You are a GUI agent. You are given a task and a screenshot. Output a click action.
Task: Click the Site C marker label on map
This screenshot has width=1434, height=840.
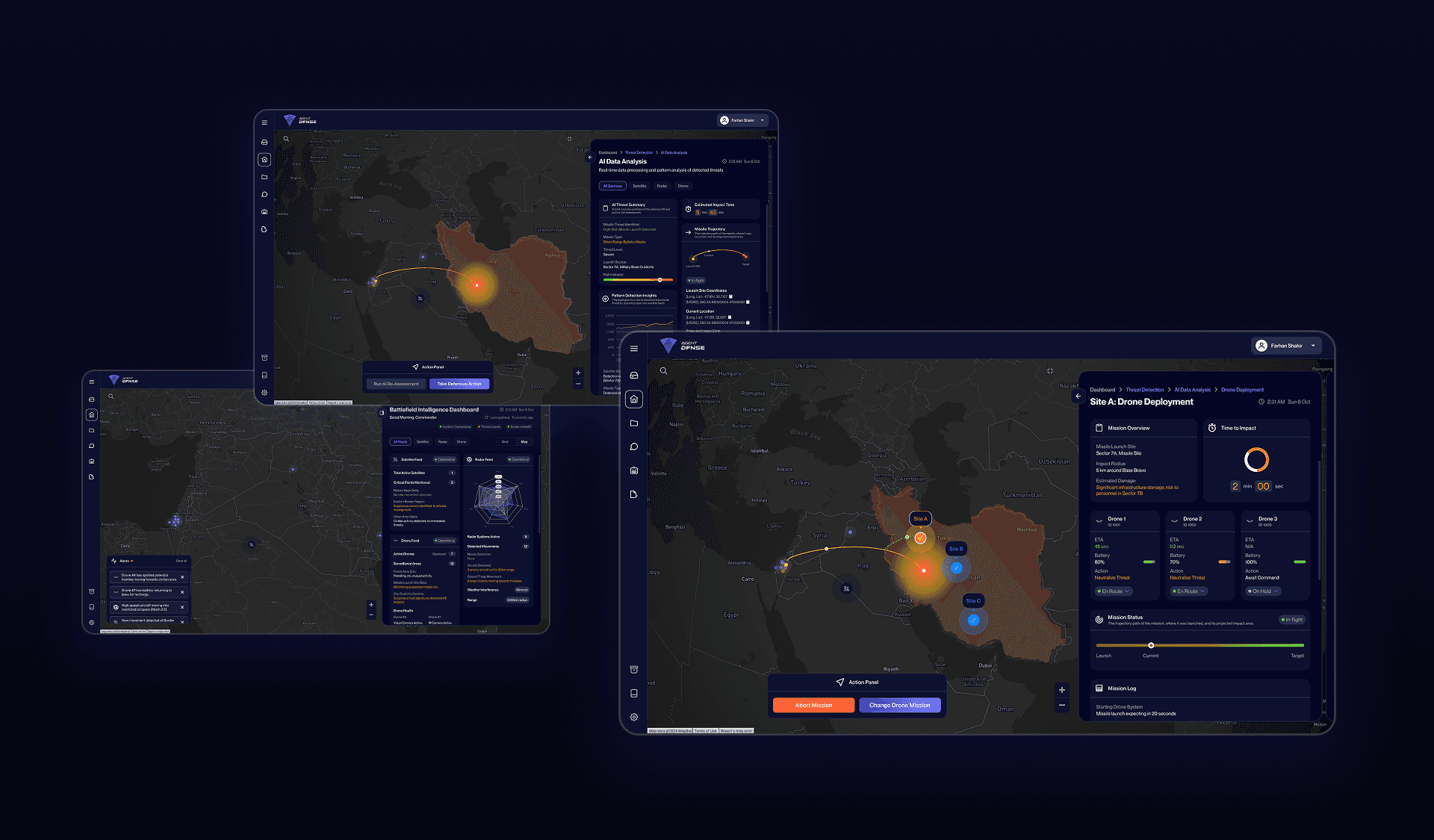[972, 600]
